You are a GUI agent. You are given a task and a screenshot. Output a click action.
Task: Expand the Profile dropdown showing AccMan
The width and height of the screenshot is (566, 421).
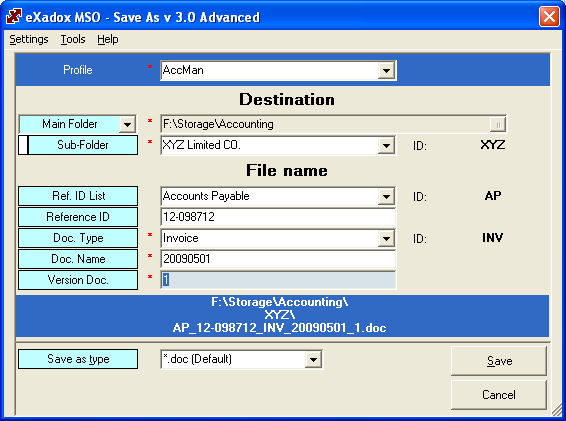386,70
